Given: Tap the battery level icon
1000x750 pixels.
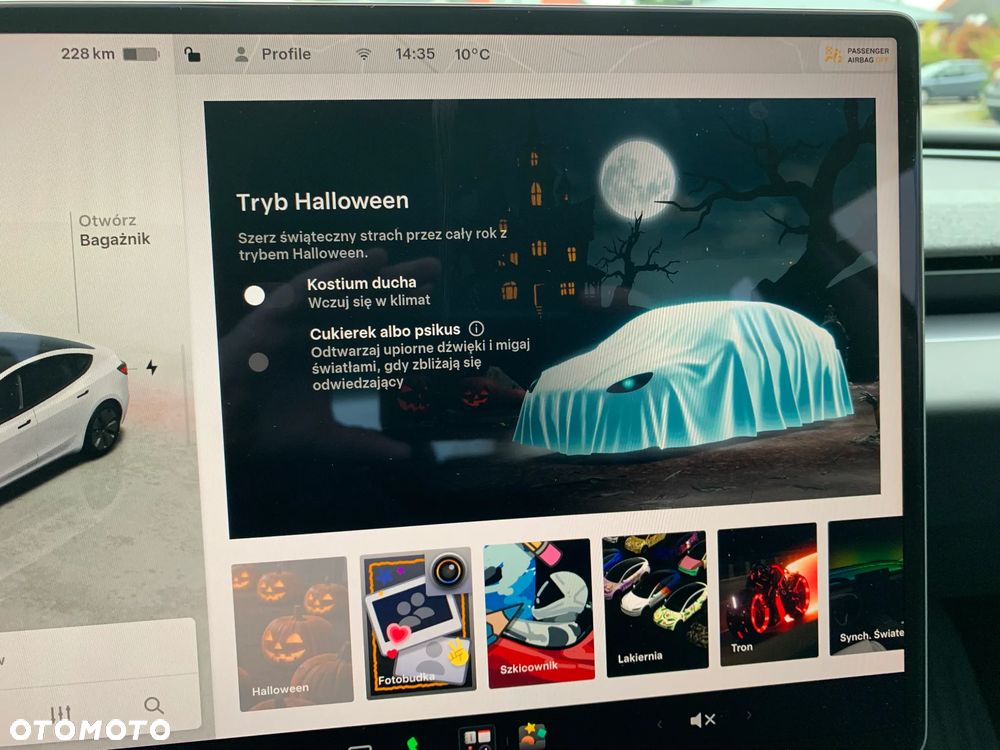Looking at the screenshot, I should pyautogui.click(x=141, y=54).
